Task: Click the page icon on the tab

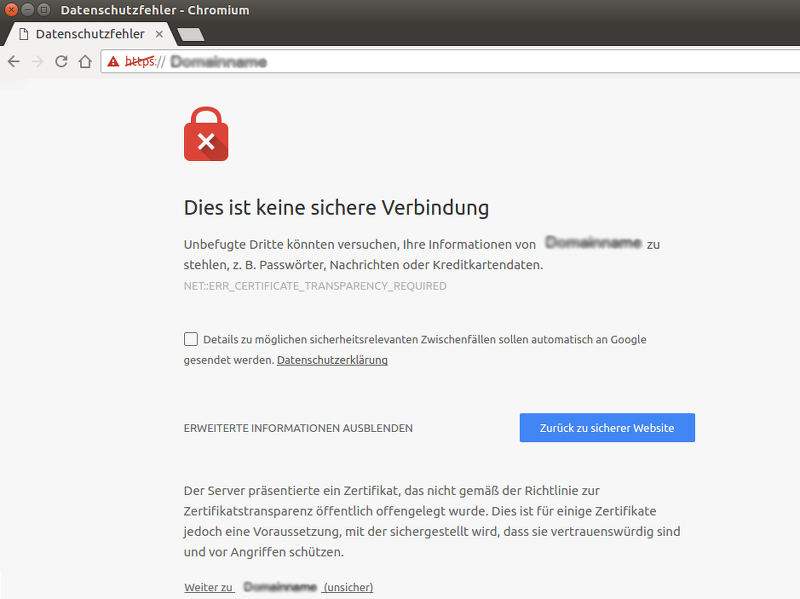Action: [x=23, y=34]
